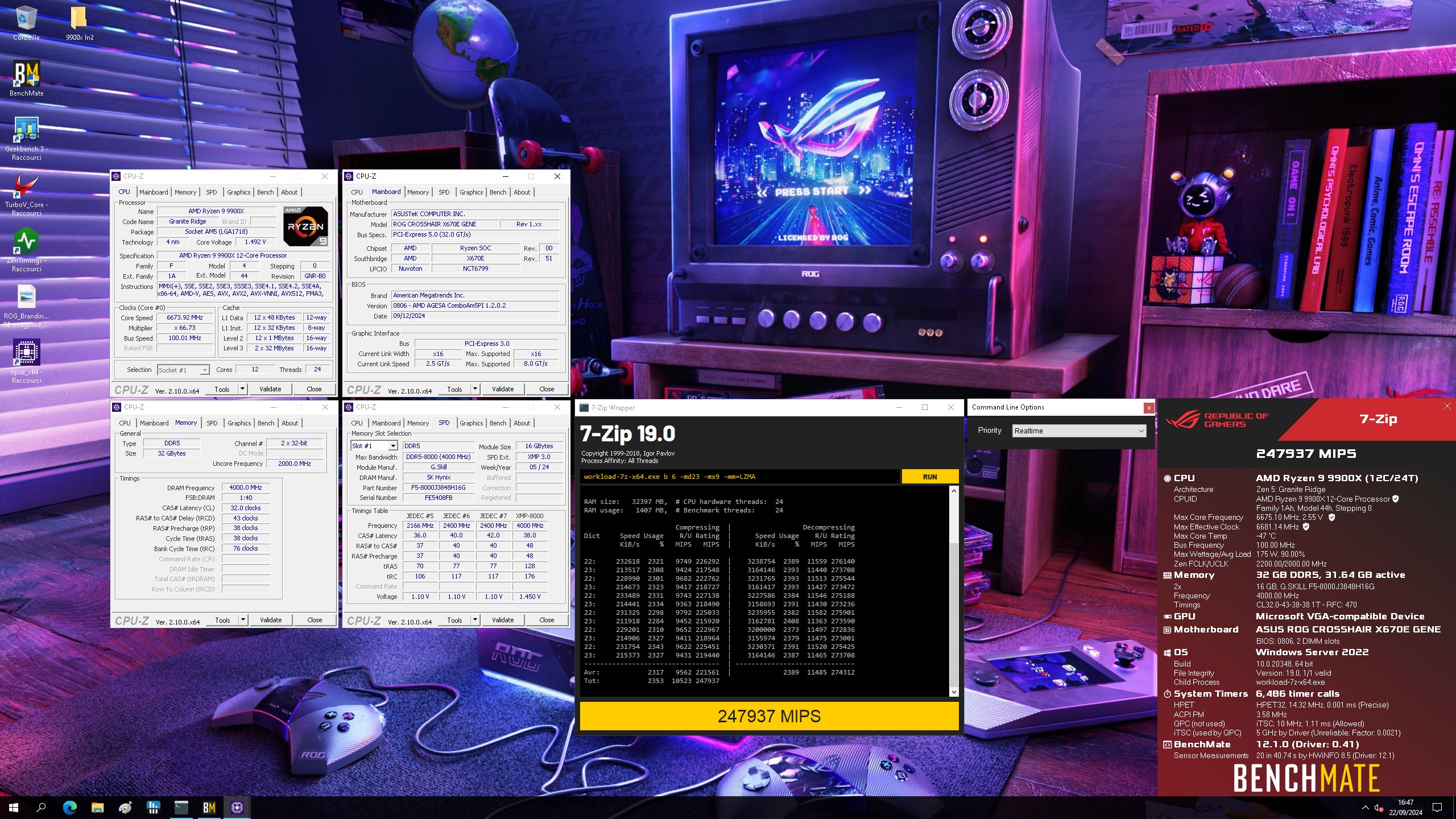This screenshot has width=1456, height=819.
Task: Select the TurboV_Core desktop shortcut
Action: click(x=26, y=194)
